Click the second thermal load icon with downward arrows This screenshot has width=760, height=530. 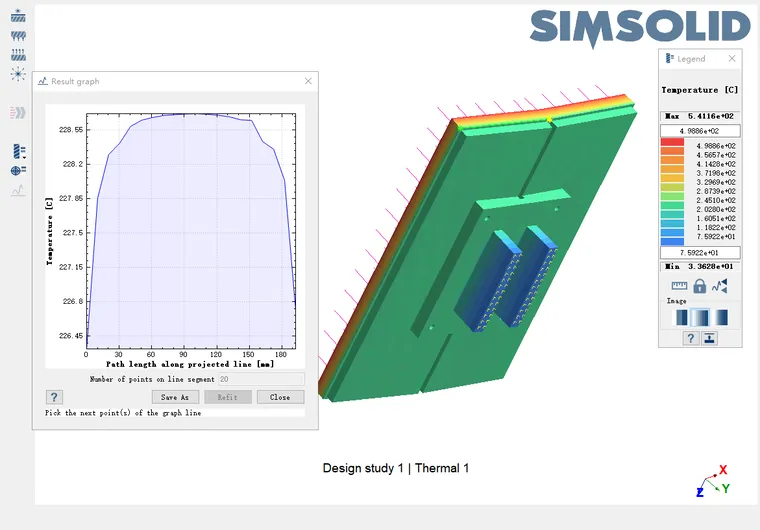tap(18, 35)
